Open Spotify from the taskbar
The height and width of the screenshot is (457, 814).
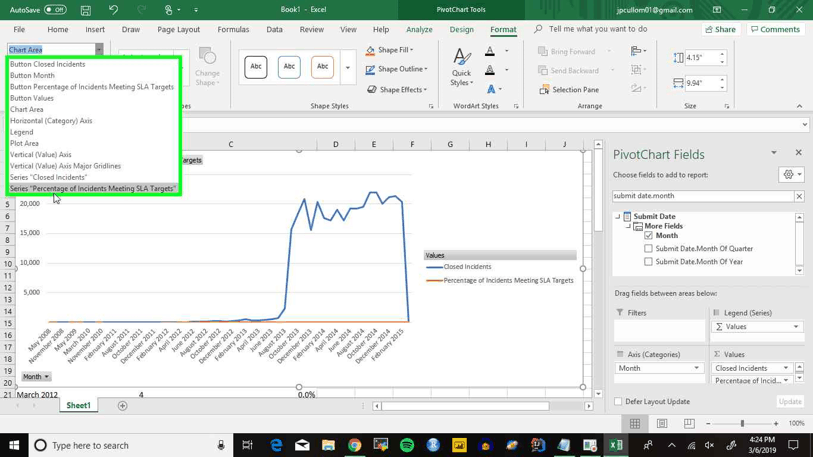[407, 445]
